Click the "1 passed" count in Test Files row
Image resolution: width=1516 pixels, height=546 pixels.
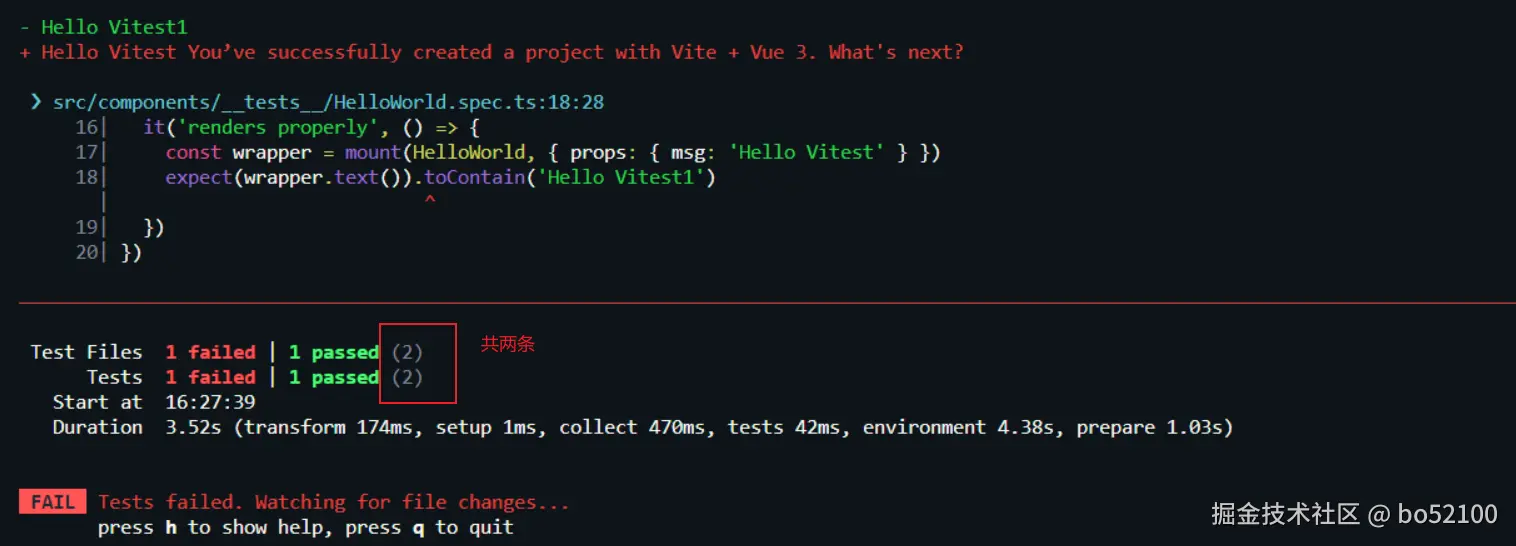coord(333,352)
